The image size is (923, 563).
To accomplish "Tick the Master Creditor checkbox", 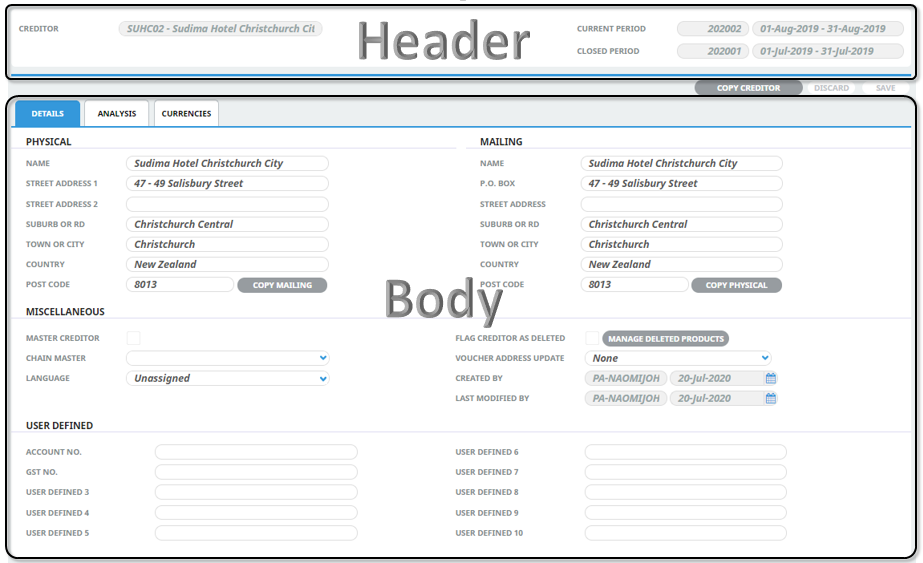I will coord(134,338).
